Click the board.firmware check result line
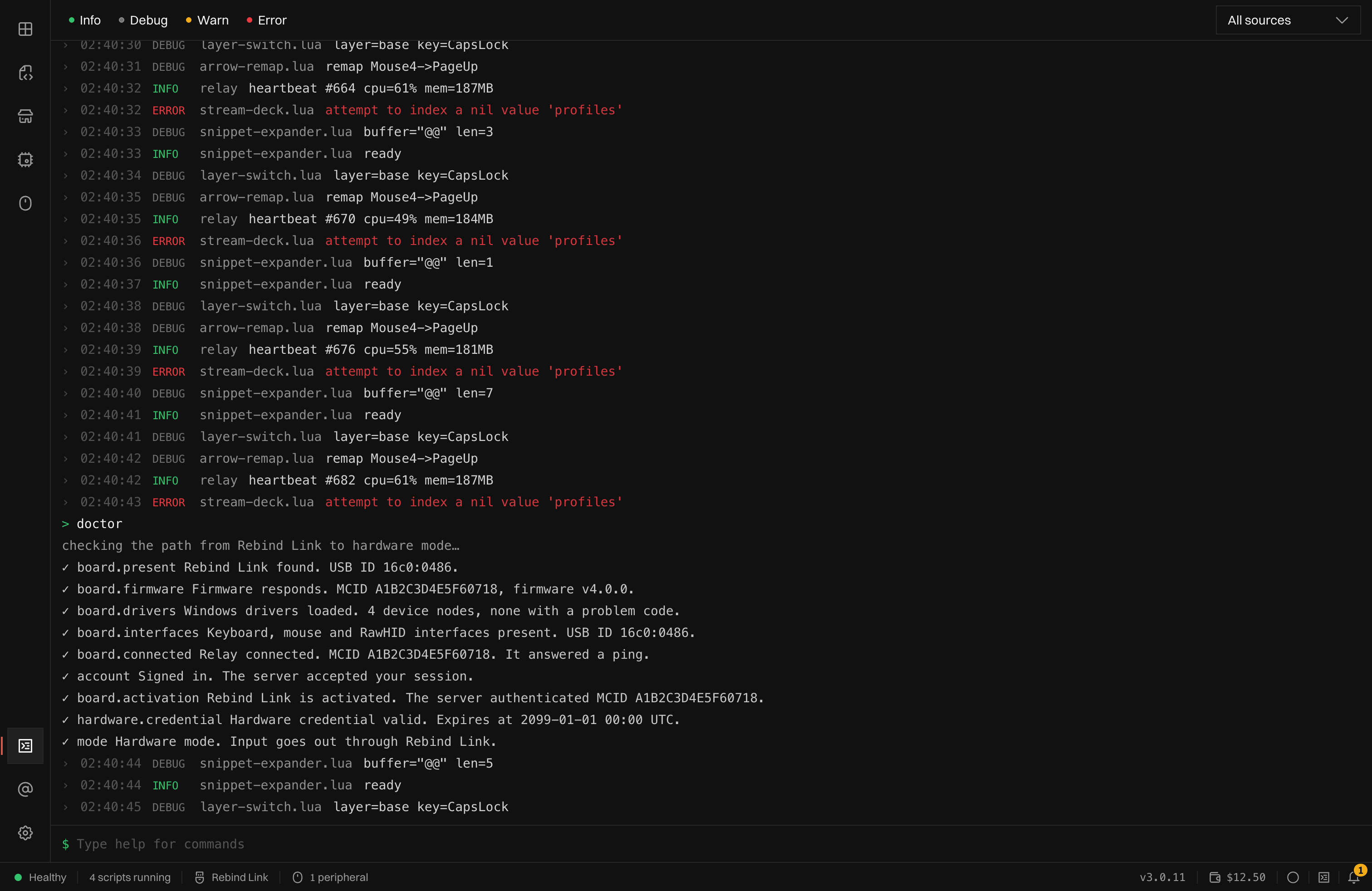The height and width of the screenshot is (891, 1372). [348, 589]
